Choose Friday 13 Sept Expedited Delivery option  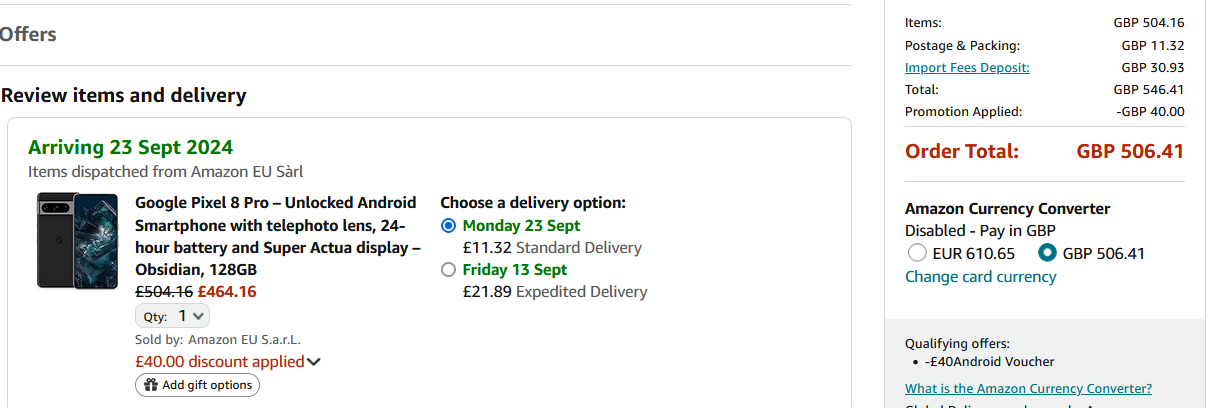[x=448, y=270]
